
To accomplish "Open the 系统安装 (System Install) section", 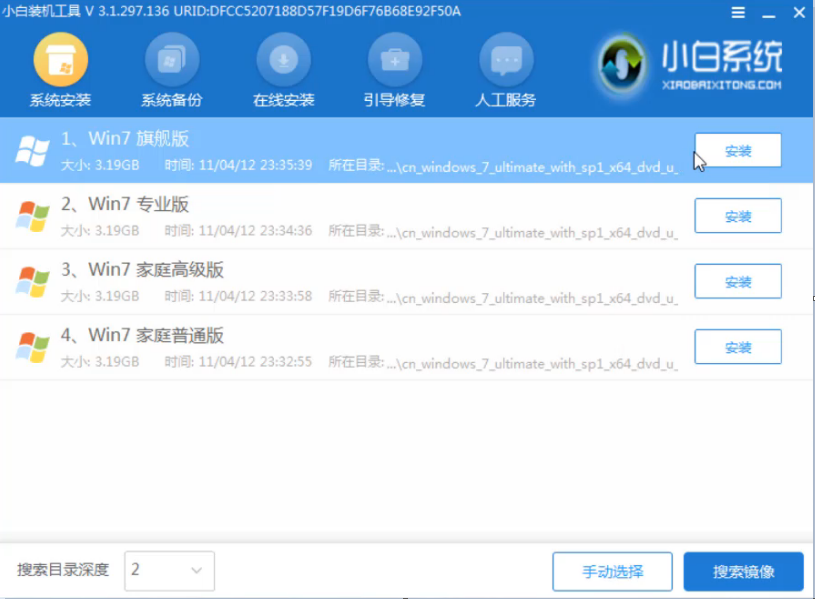I will (60, 67).
